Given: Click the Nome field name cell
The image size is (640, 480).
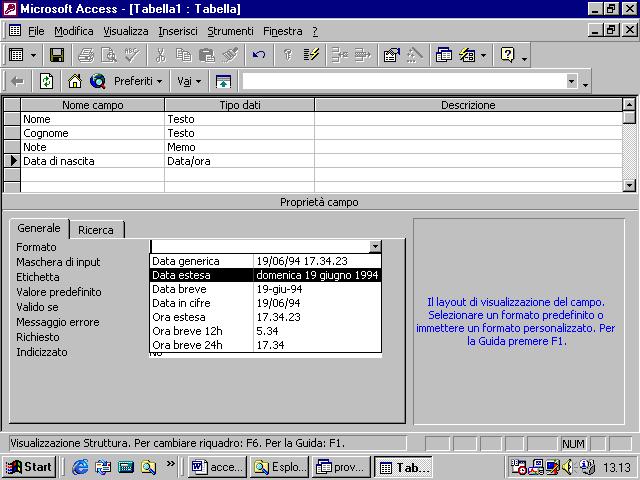Looking at the screenshot, I should [93, 119].
